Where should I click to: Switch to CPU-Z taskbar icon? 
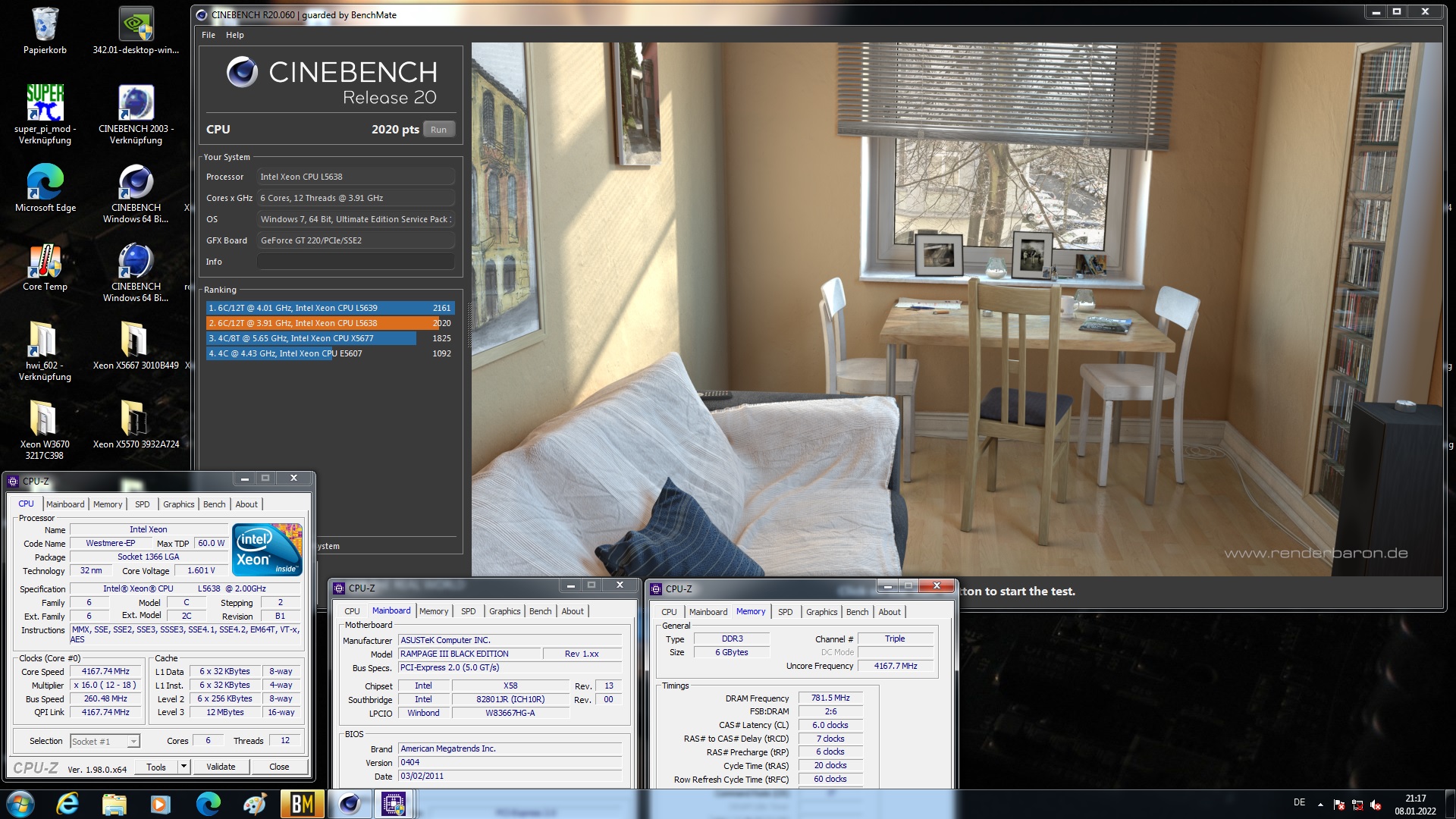[394, 804]
